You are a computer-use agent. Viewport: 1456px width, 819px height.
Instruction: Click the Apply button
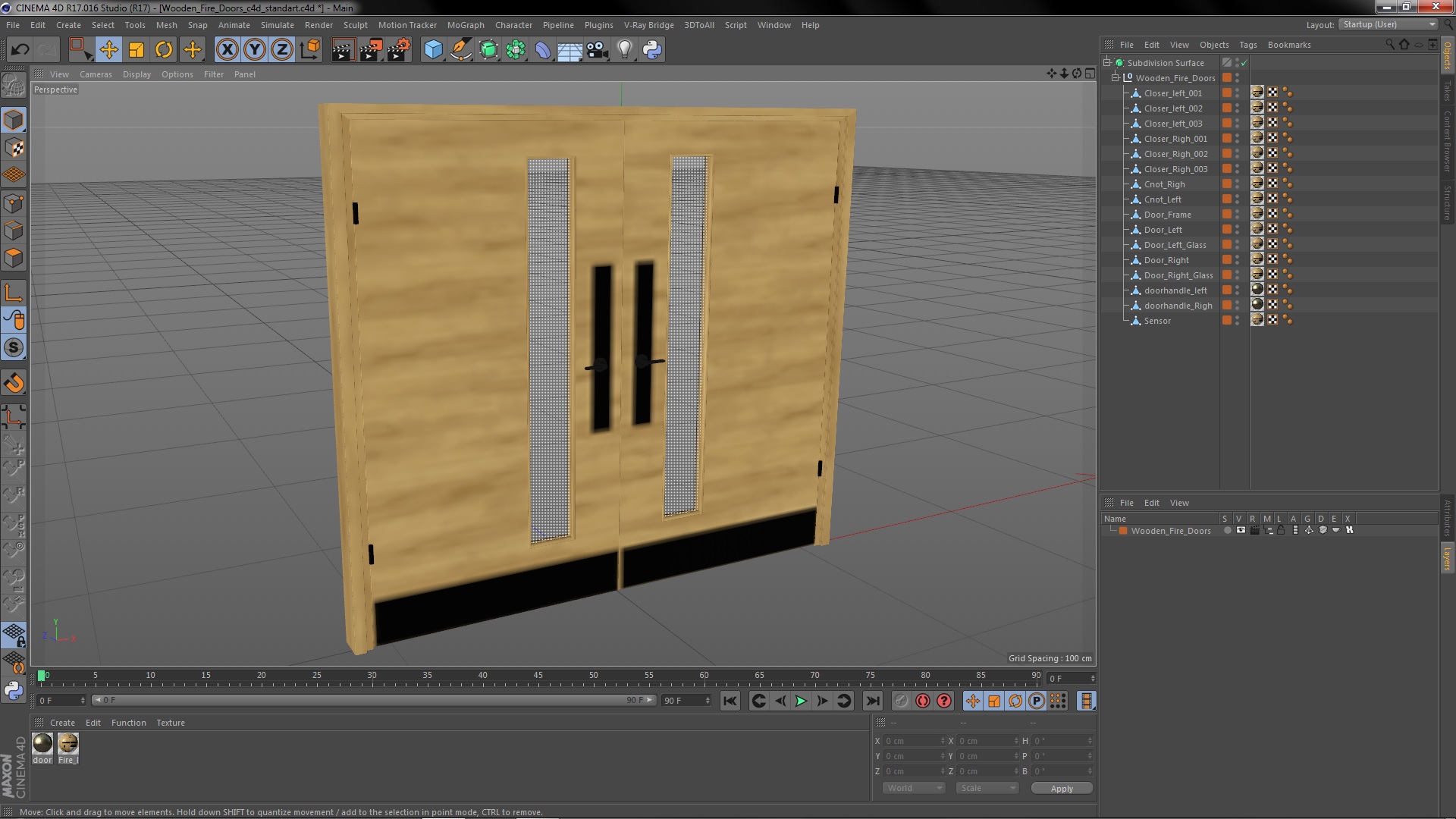tap(1061, 789)
